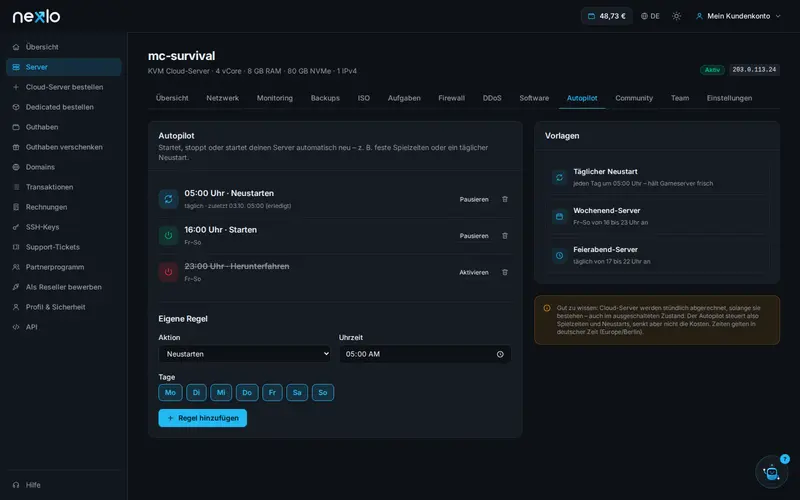Open the Aktion dropdown showing Neustarten
This screenshot has height=500, width=800.
244,354
